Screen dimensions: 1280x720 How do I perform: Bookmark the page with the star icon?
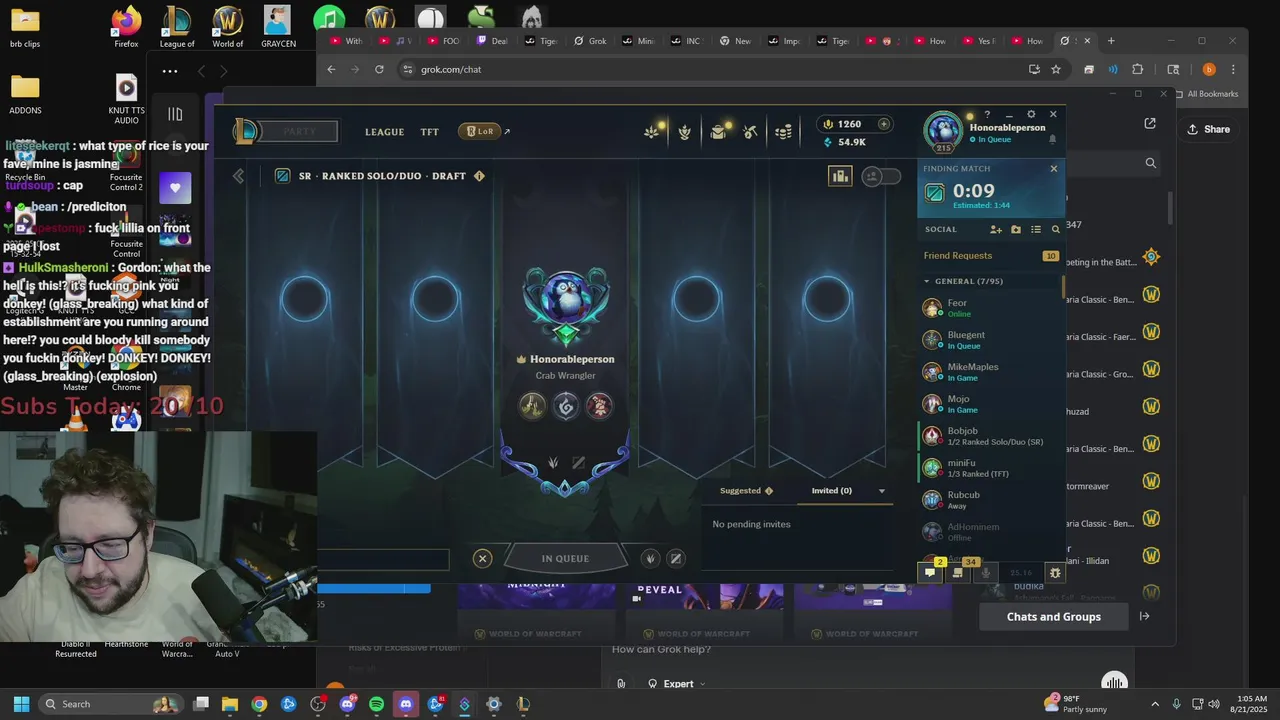[x=1055, y=69]
